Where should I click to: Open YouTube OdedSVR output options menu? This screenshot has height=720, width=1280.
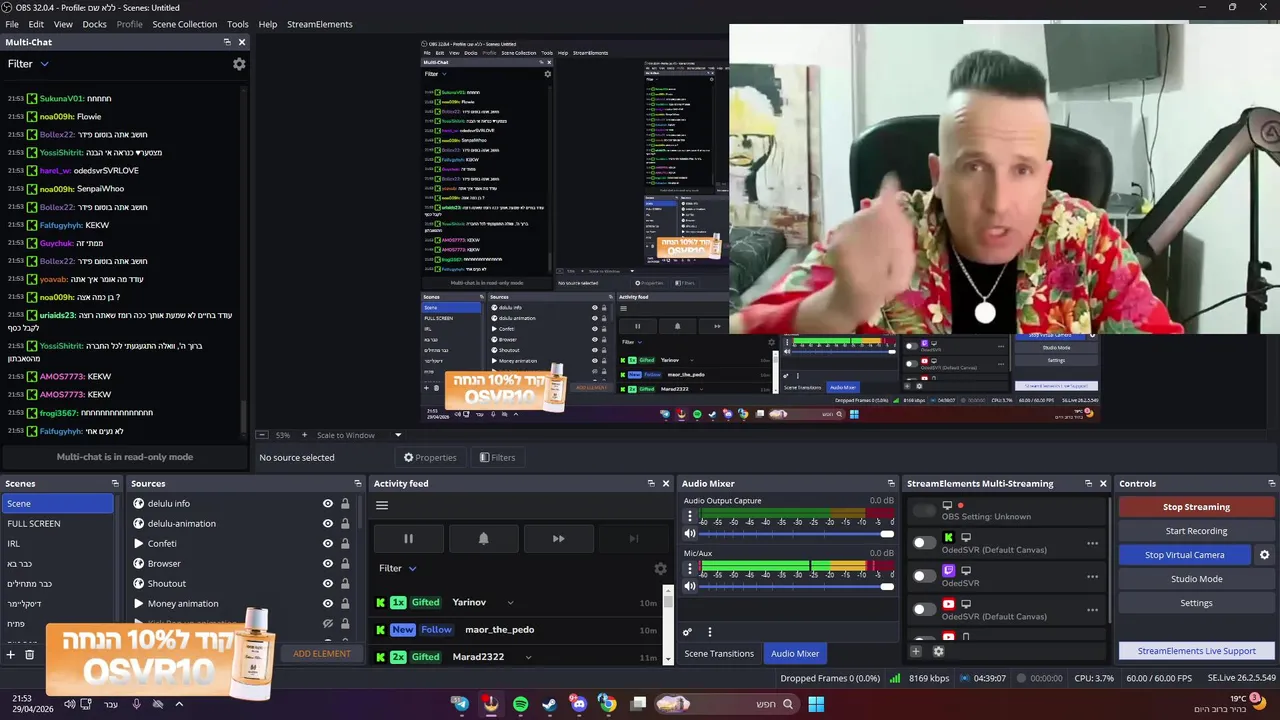click(x=1092, y=610)
